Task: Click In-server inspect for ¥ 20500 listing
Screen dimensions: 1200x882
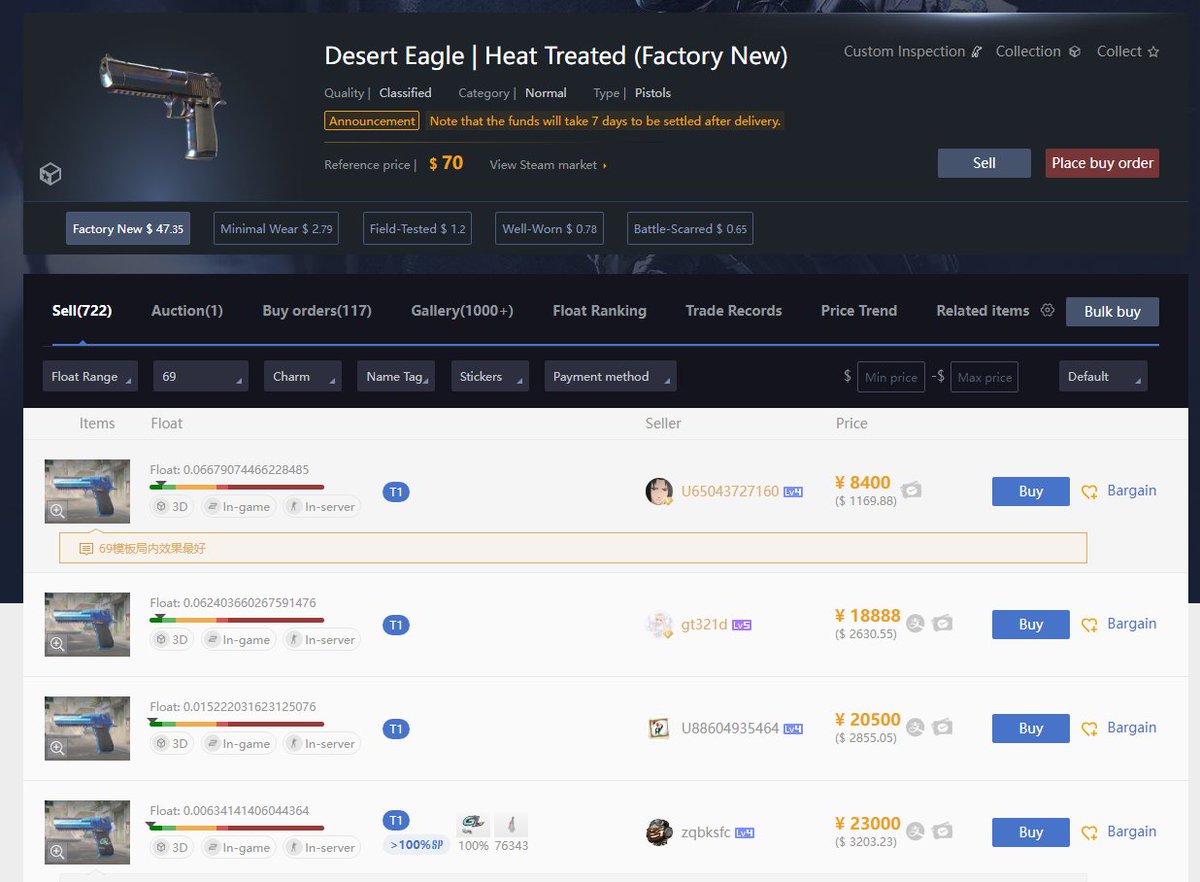Action: 321,744
